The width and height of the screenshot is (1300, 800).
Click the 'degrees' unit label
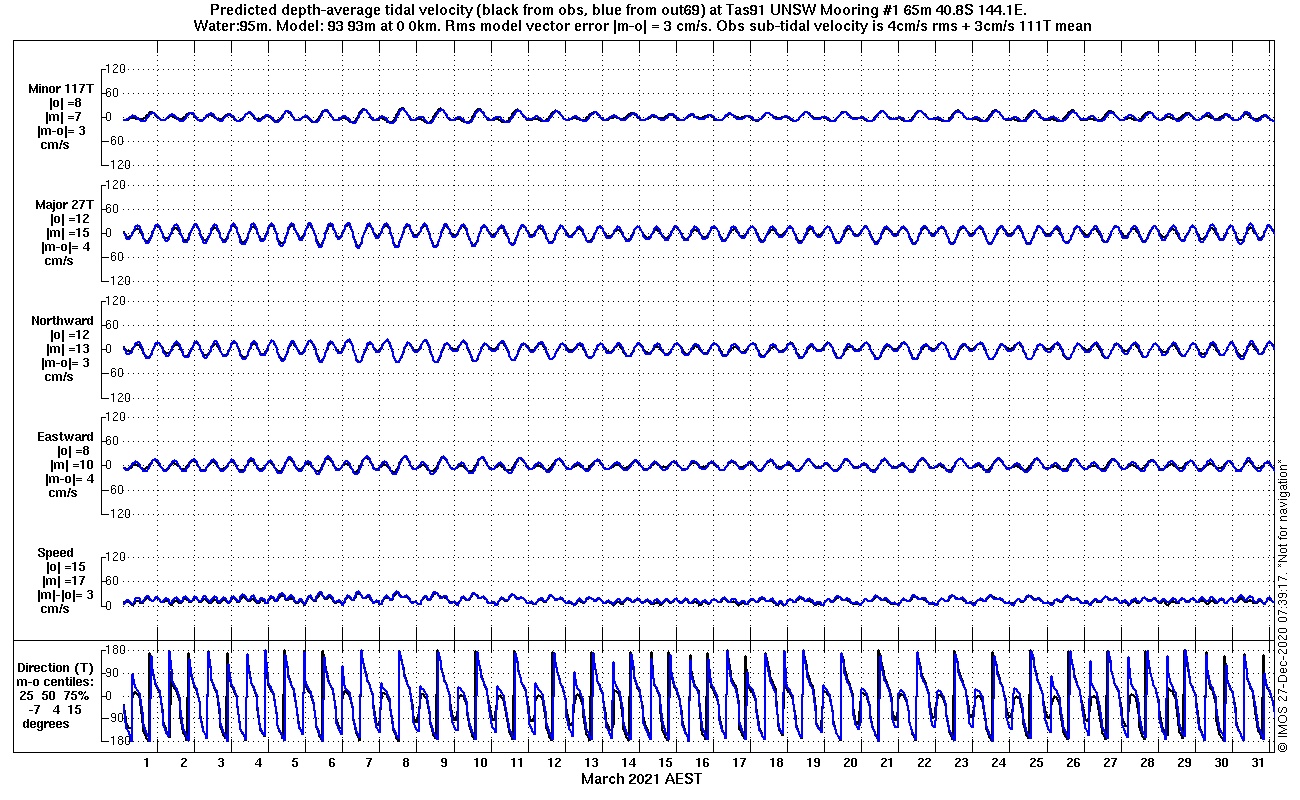click(47, 723)
